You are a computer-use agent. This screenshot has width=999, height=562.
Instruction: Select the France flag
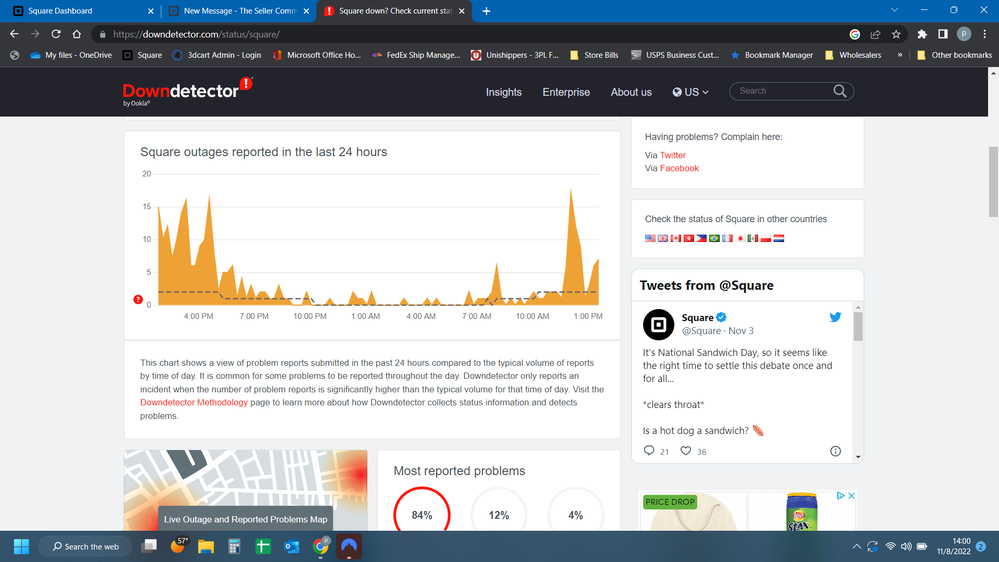pos(727,238)
